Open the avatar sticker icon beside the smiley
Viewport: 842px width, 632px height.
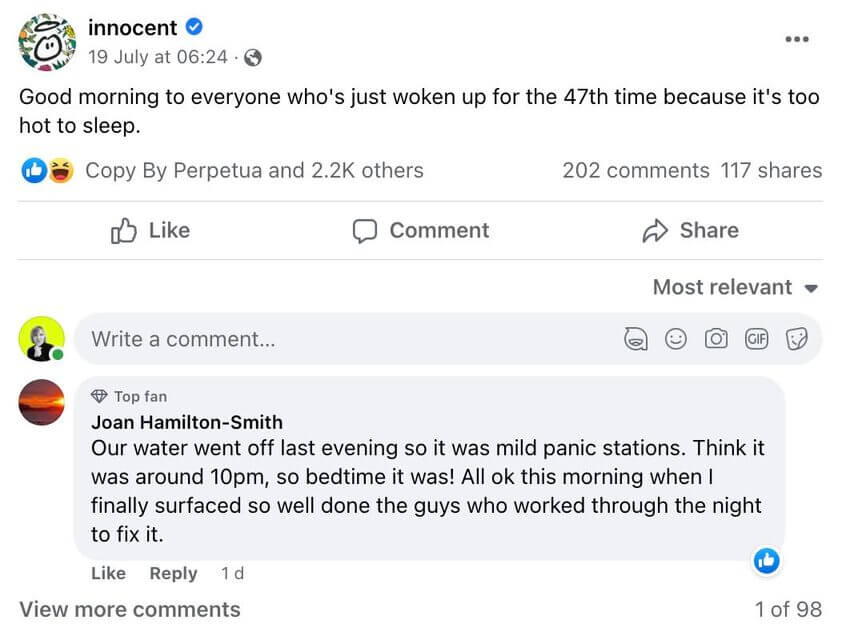coord(634,338)
